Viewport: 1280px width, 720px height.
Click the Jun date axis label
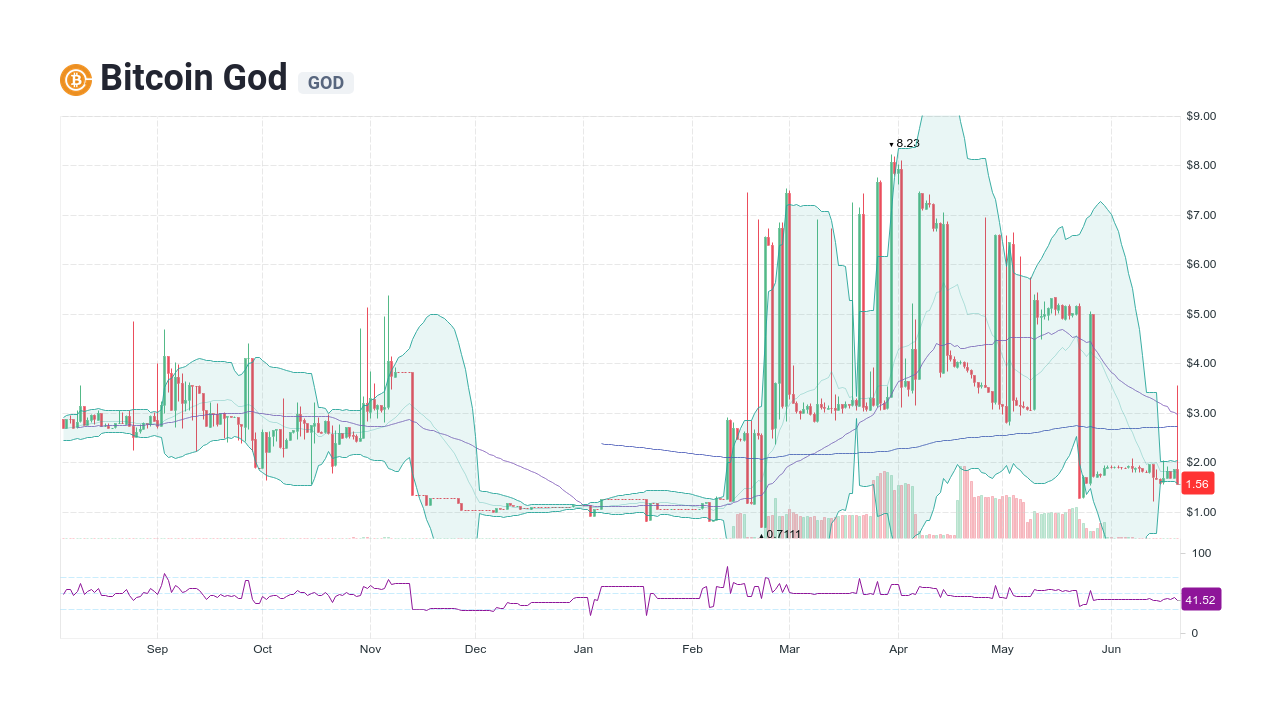1110,649
